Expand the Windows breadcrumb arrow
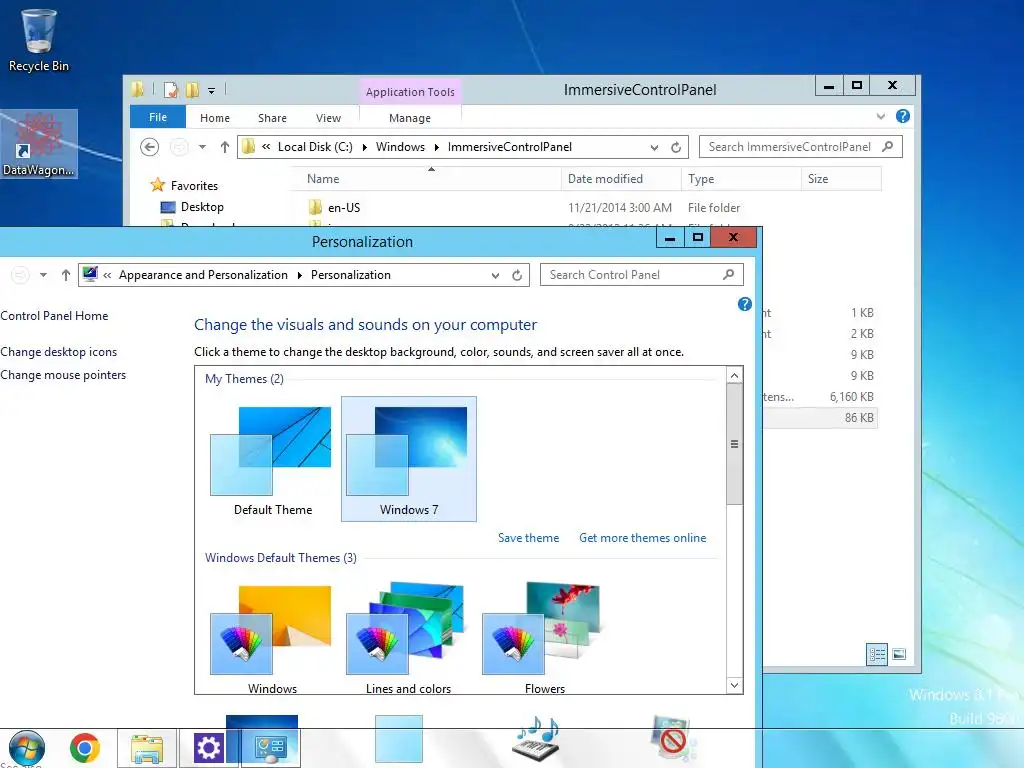This screenshot has width=1024, height=768. pyautogui.click(x=436, y=147)
